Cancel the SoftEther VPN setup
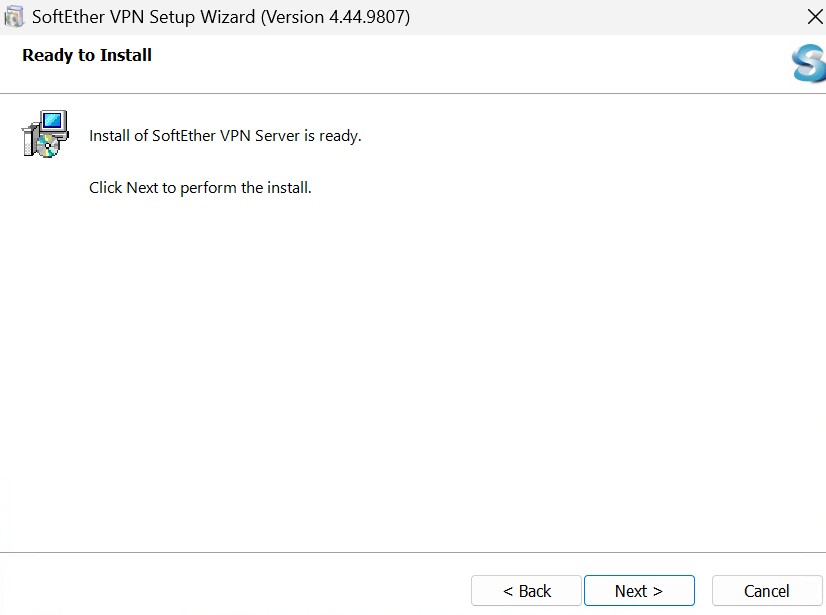Image resolution: width=826 pixels, height=615 pixels. click(766, 591)
